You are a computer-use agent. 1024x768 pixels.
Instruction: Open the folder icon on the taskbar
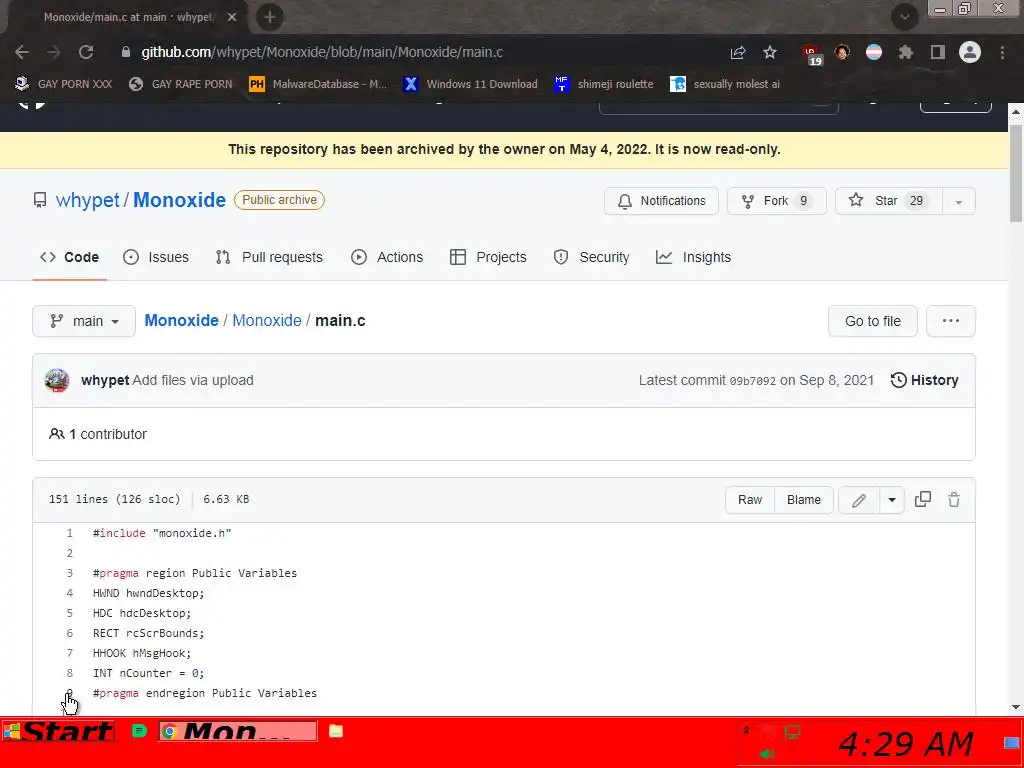pos(336,731)
